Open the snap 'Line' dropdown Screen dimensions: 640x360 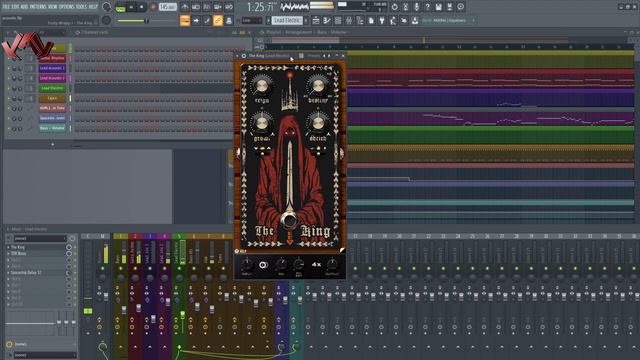(x=251, y=20)
